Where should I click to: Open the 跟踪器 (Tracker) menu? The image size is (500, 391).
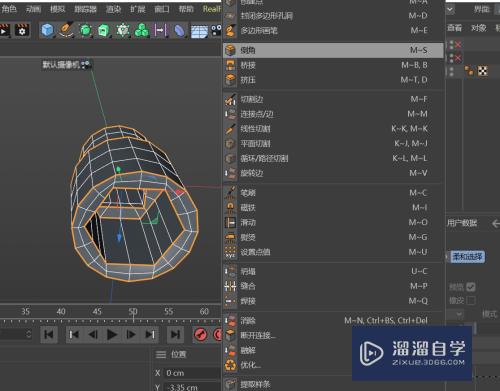tap(85, 9)
